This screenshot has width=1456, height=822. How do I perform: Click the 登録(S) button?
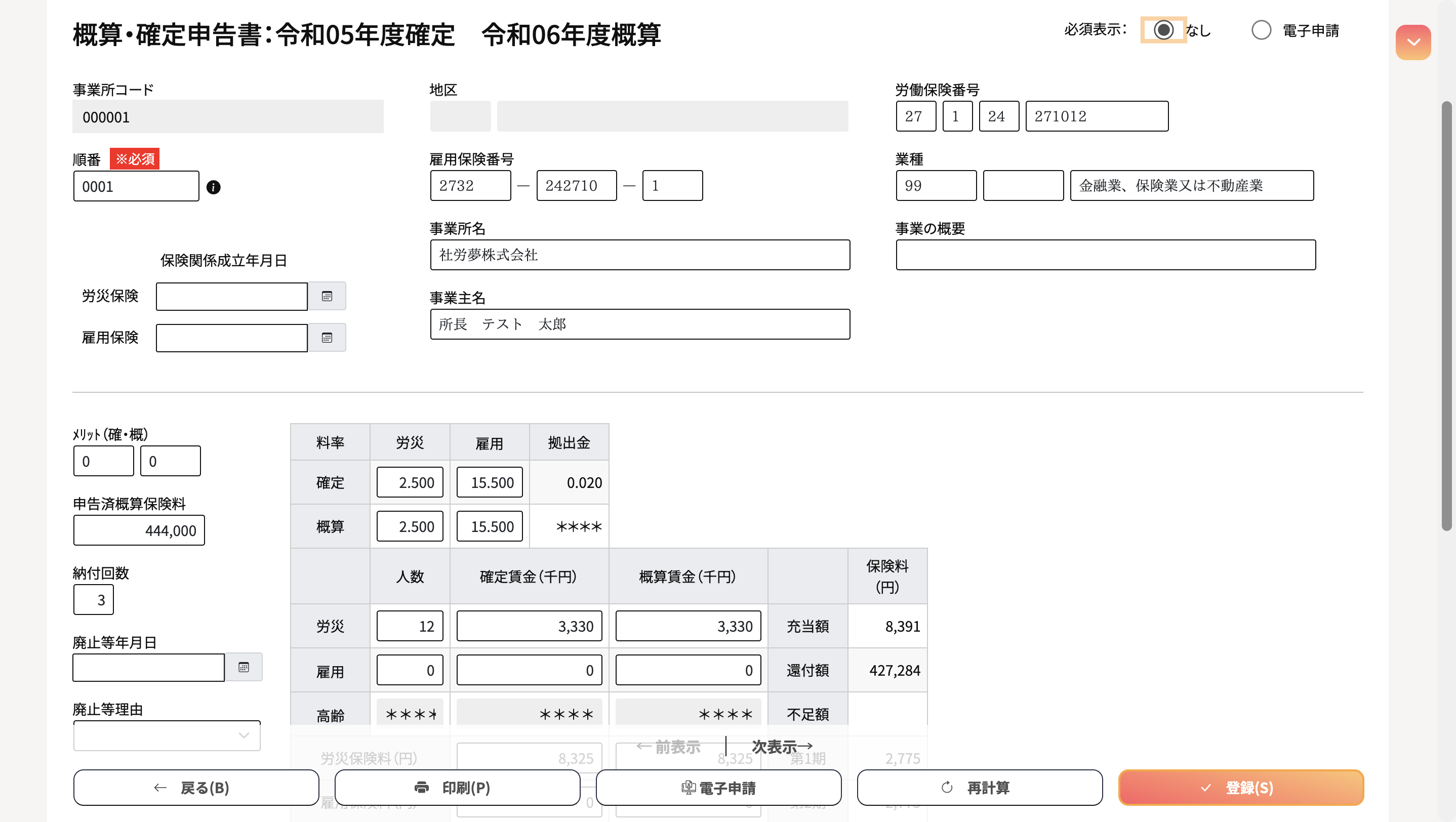pos(1241,788)
